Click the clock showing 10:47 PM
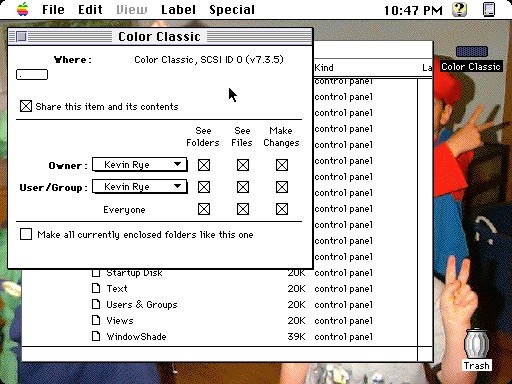 [x=413, y=10]
